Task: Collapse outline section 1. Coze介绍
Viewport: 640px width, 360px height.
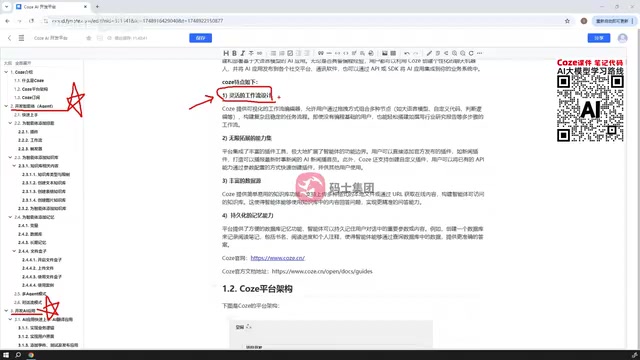Action: coord(6,72)
